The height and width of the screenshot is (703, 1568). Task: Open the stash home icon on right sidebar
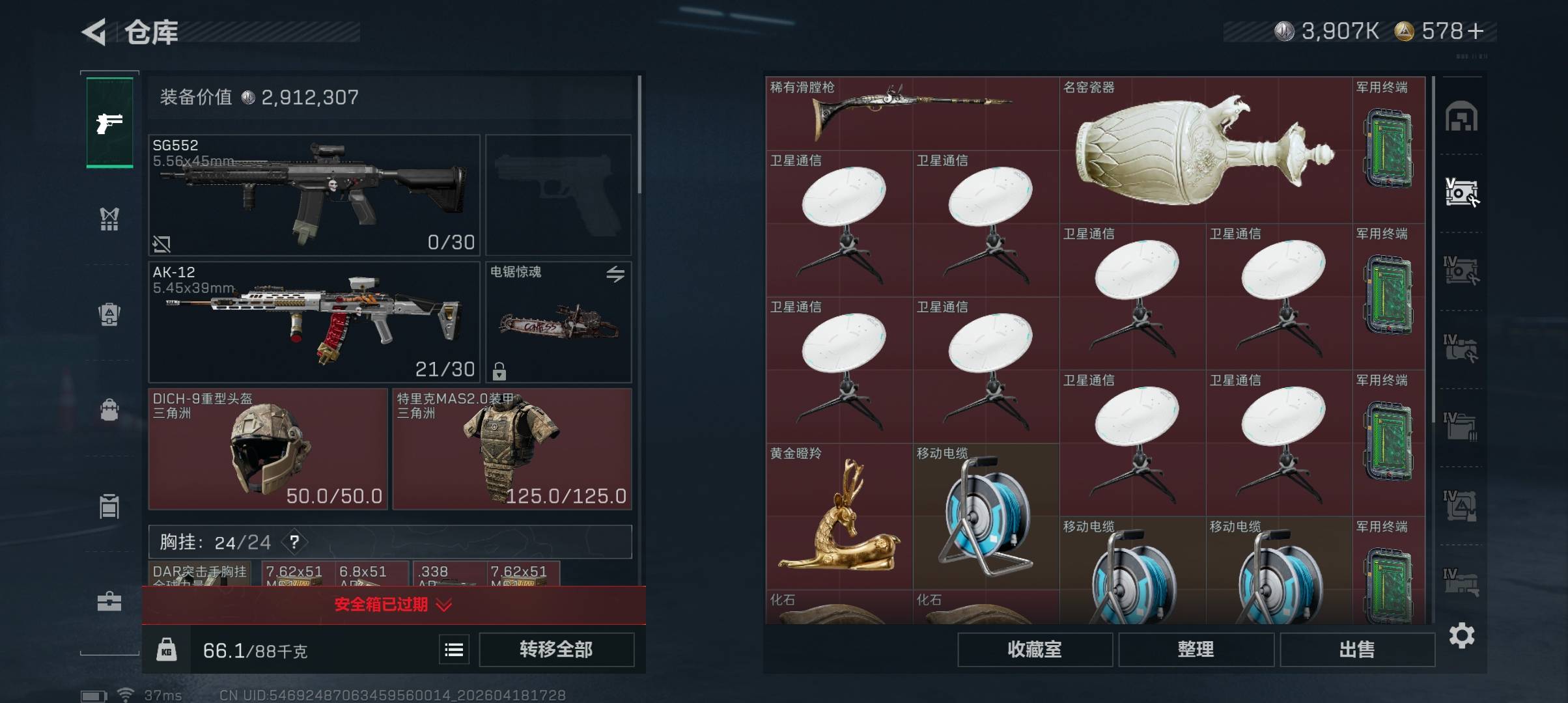[x=1461, y=117]
